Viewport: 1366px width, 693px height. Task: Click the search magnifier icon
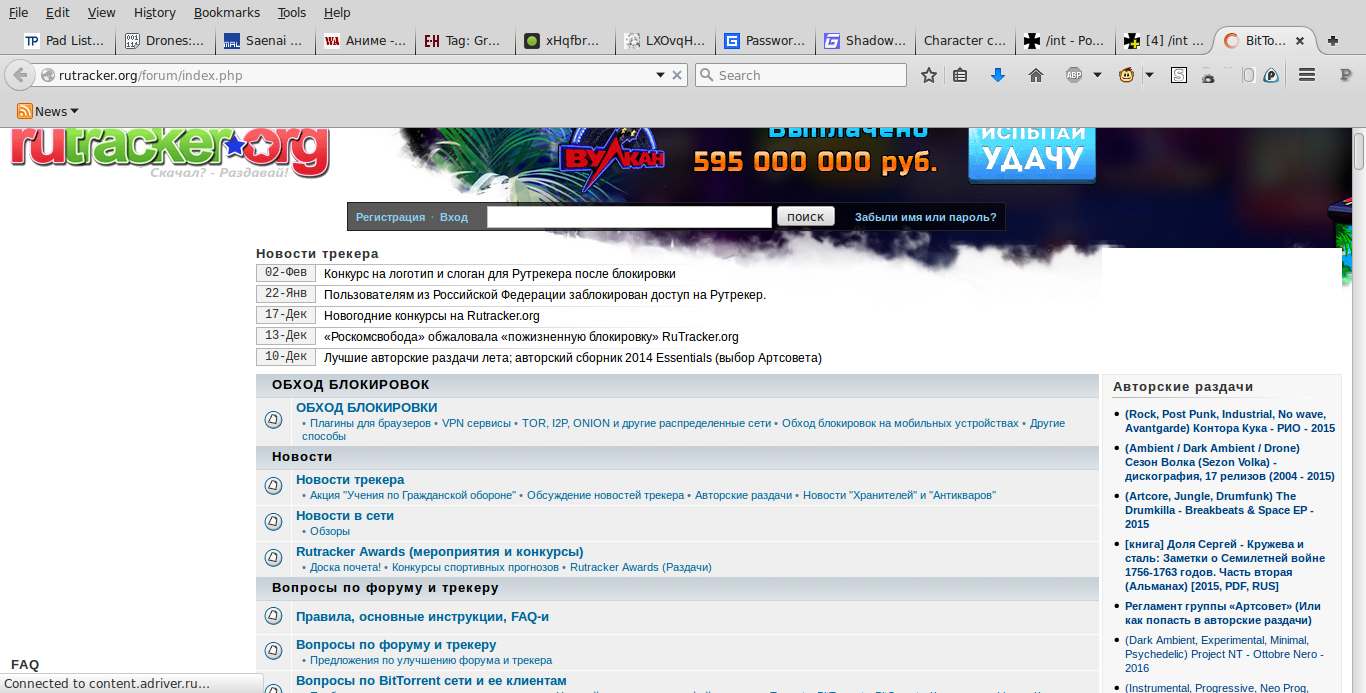coord(707,75)
